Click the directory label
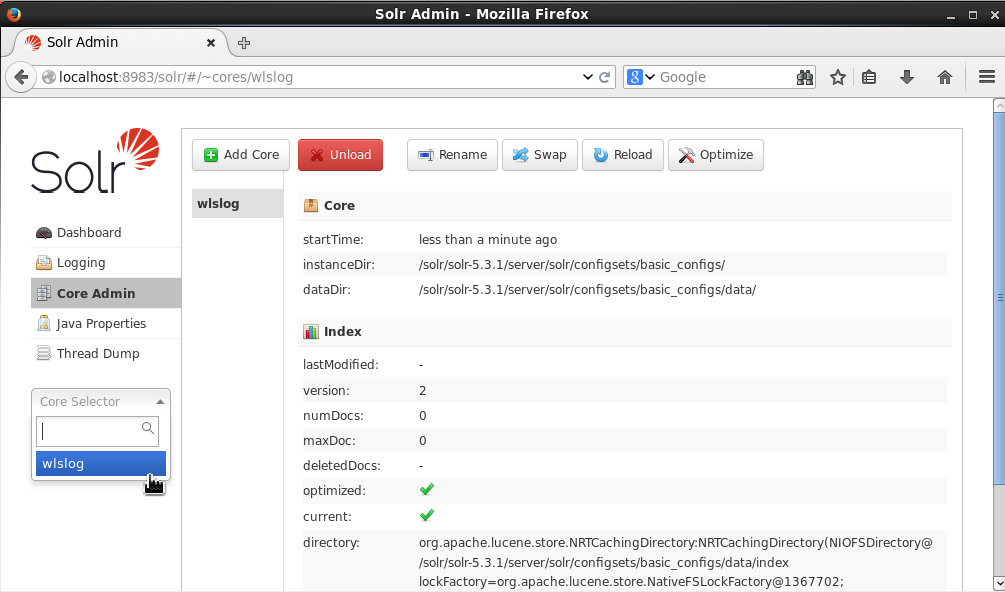The image size is (1005, 592). (331, 543)
